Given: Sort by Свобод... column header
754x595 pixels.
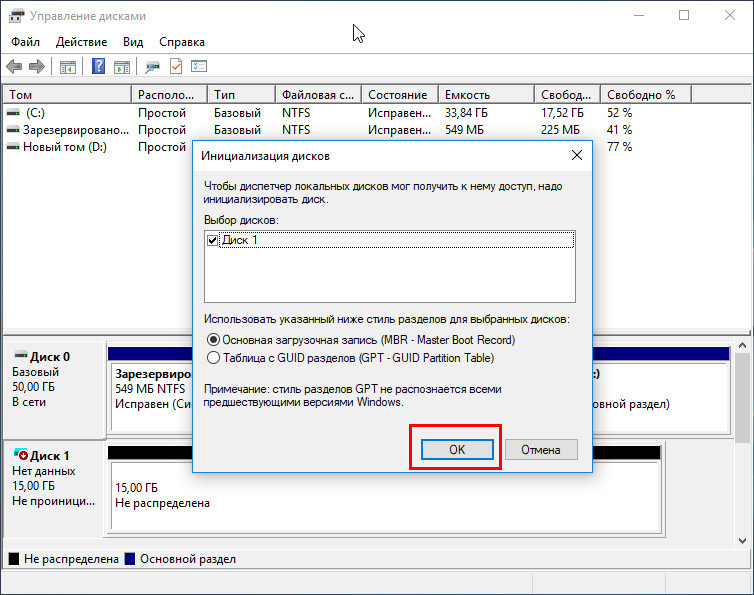Looking at the screenshot, I should click(x=567, y=94).
